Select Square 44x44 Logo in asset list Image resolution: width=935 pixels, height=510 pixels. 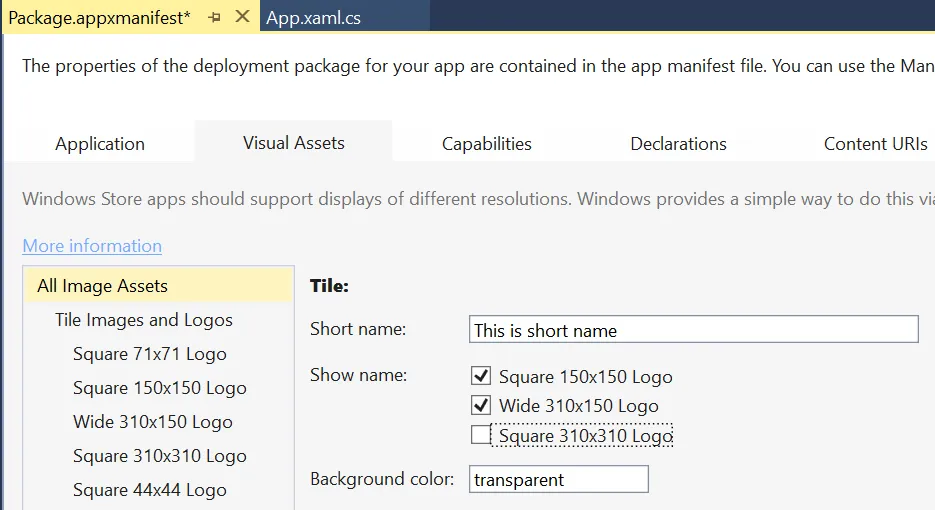click(150, 490)
